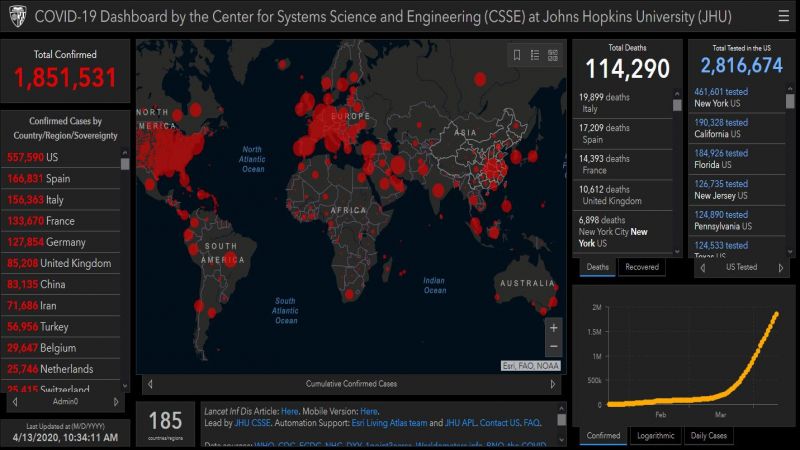800x450 pixels.
Task: Select 6,898 deaths New York City entry
Action: pyautogui.click(x=623, y=232)
